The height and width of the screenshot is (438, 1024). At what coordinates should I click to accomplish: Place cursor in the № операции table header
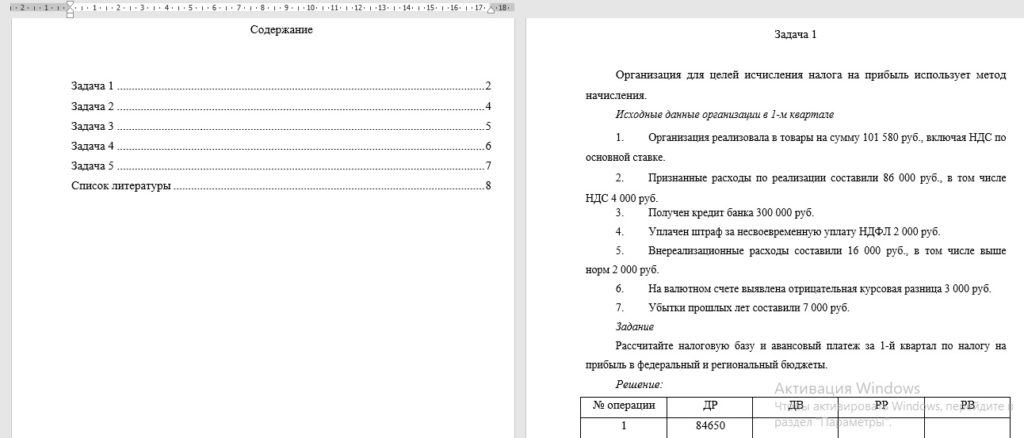pyautogui.click(x=624, y=405)
